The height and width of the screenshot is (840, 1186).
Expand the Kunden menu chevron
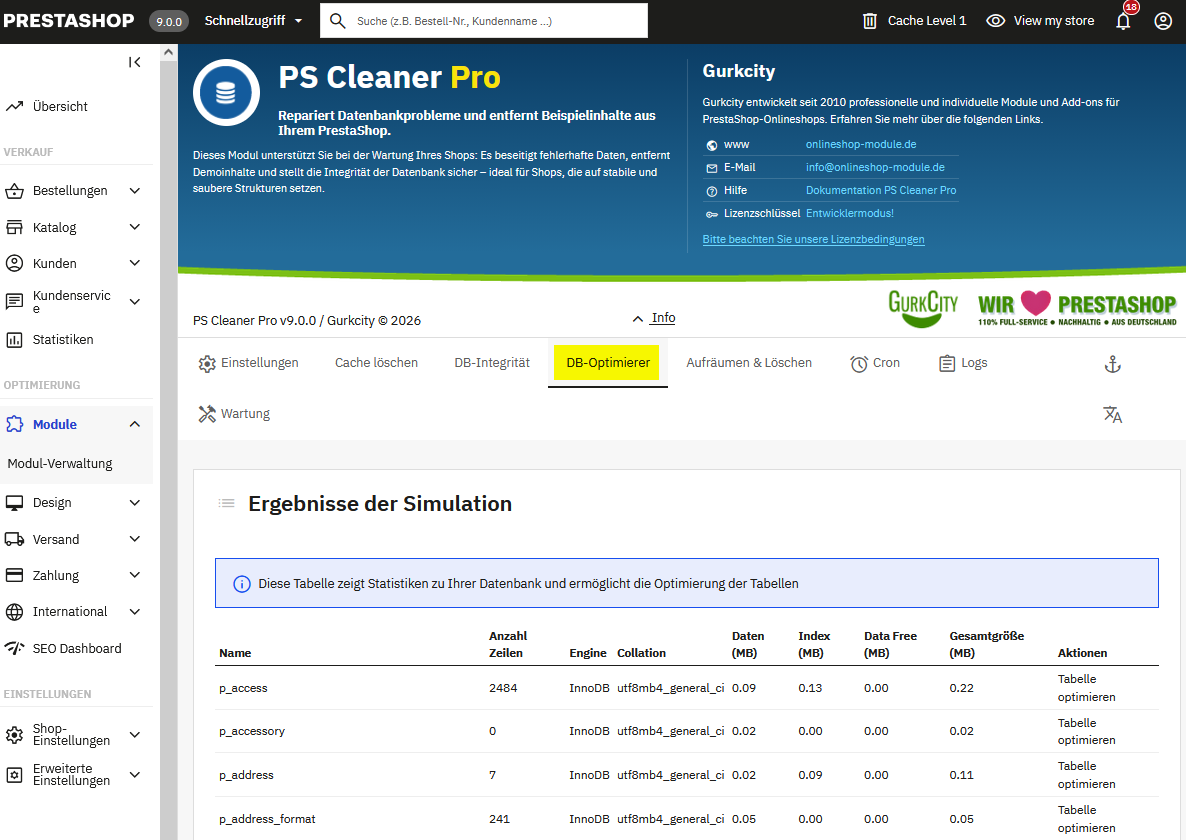point(135,263)
